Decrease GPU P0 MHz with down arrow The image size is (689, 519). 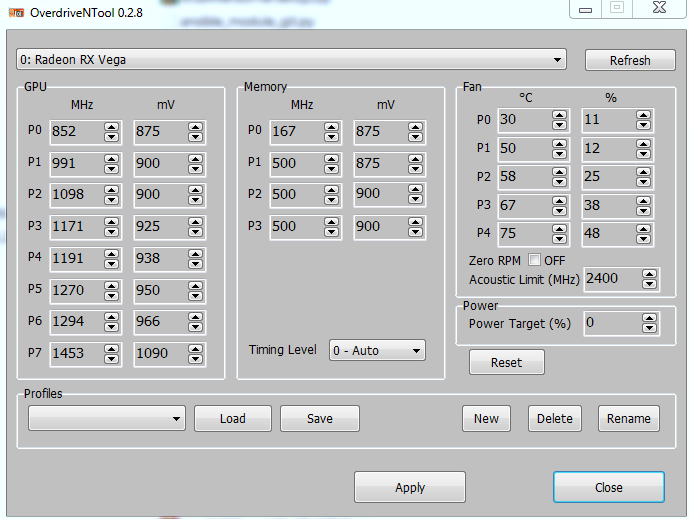[111, 137]
